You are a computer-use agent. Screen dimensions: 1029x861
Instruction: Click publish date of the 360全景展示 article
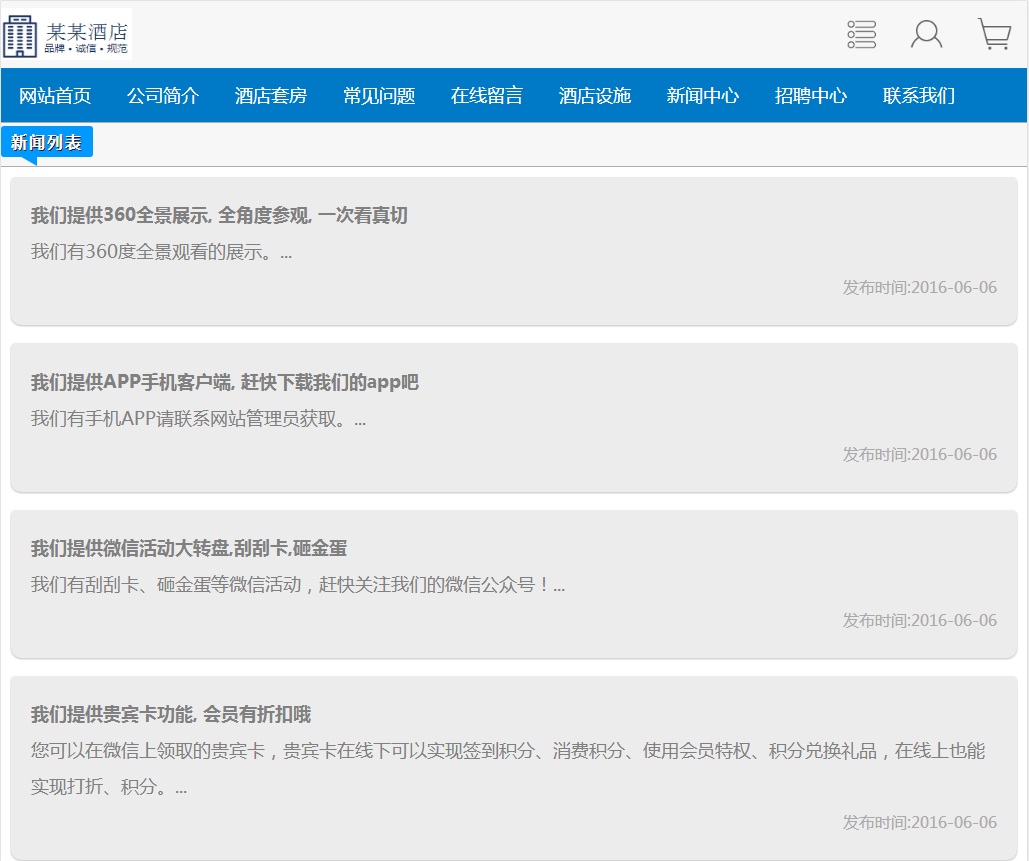point(919,287)
